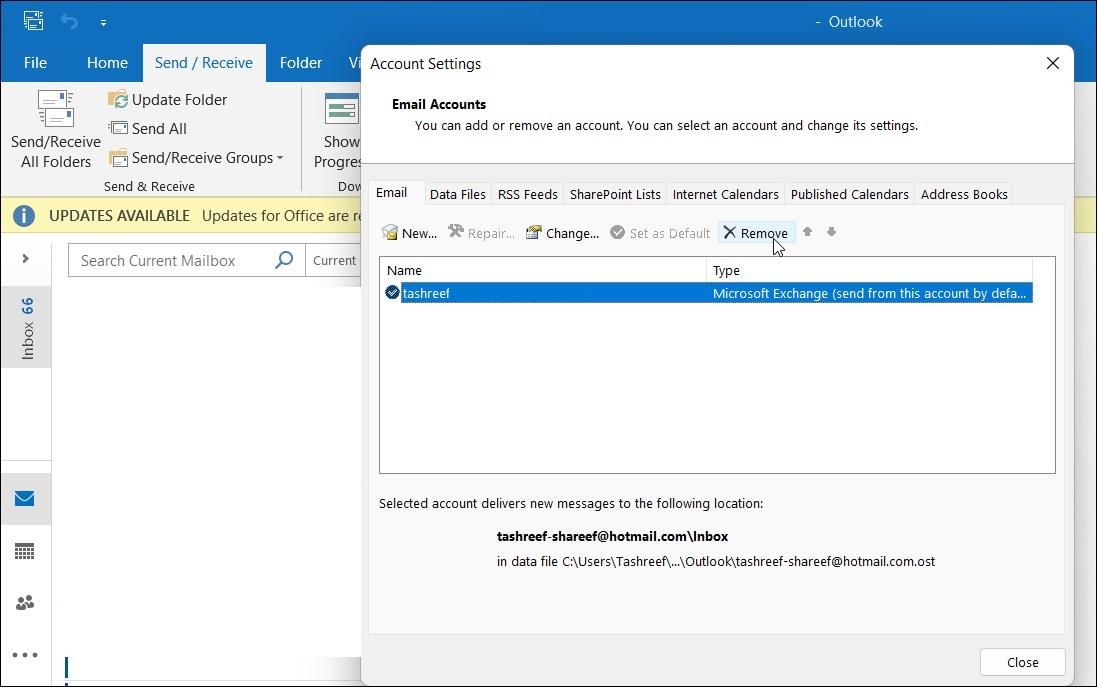Open the Mail view icon in the sidebar
1097x687 pixels.
tap(24, 499)
